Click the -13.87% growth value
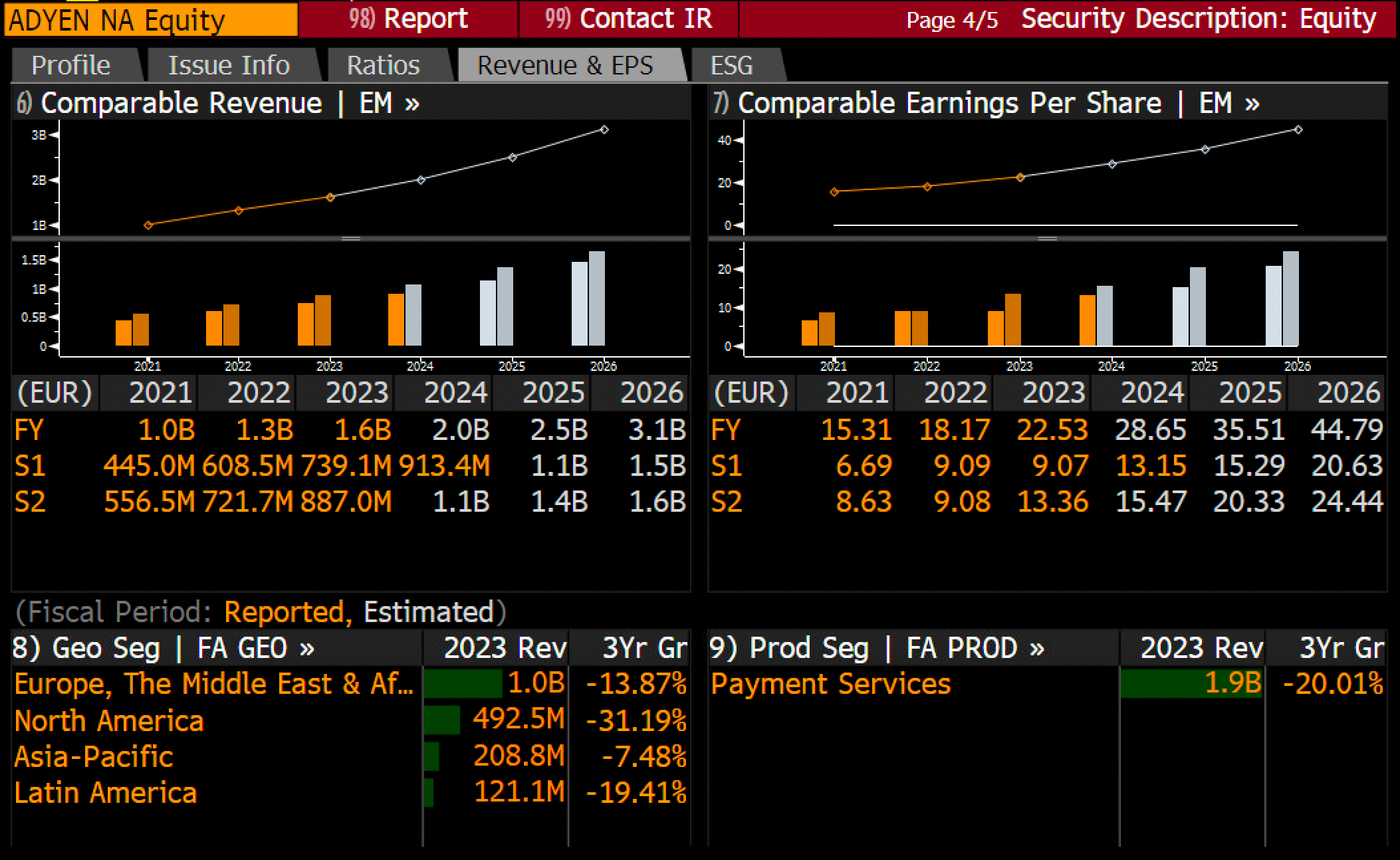This screenshot has height=860, width=1400. 636,684
